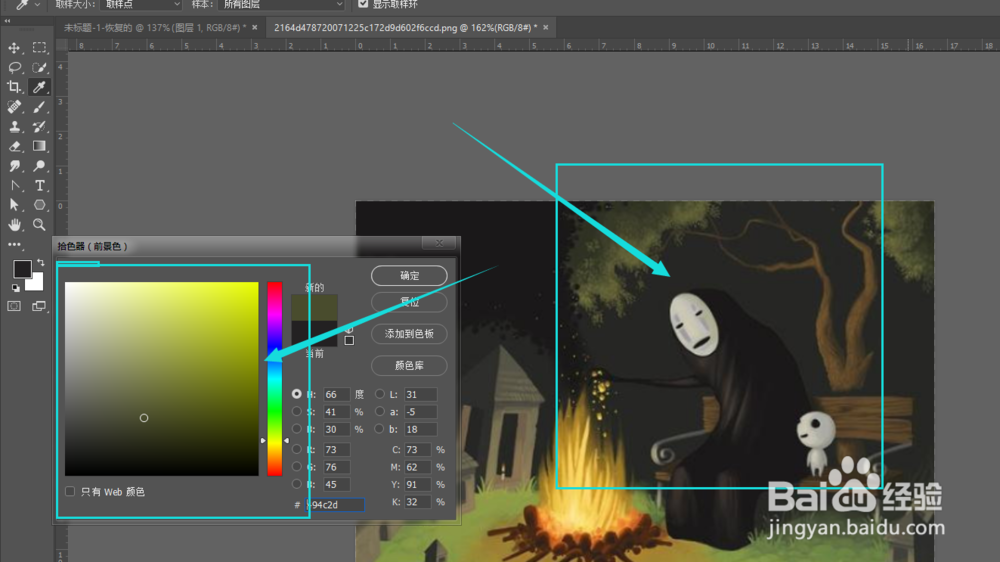Viewport: 1000px width, 562px height.
Task: Open the 样本 所有图层 dropdown
Action: coord(281,4)
